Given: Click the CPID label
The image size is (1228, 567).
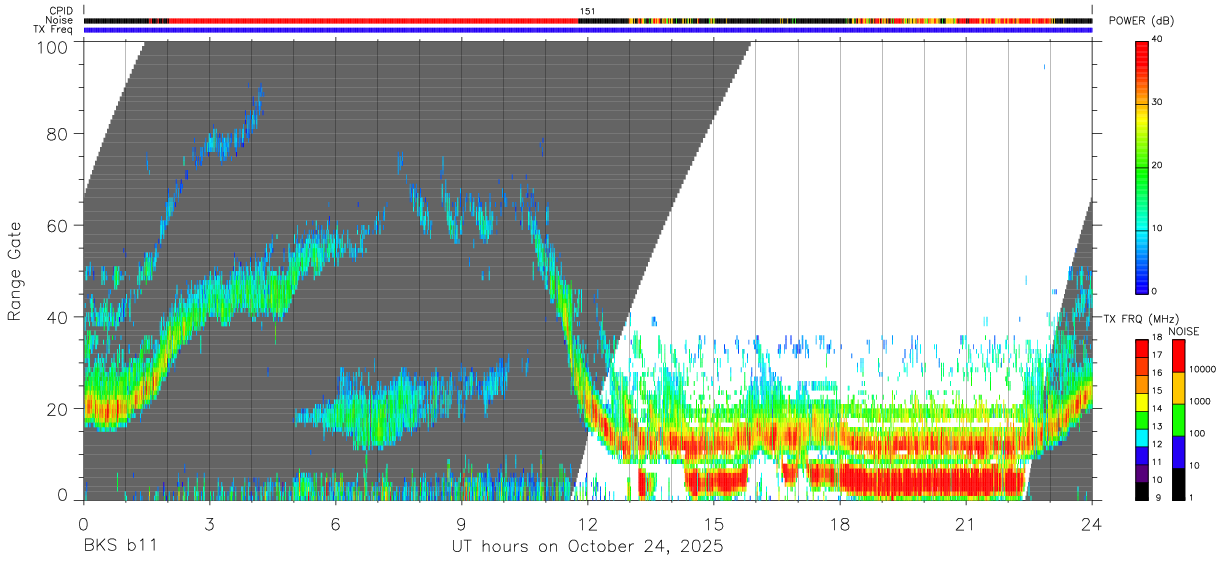Looking at the screenshot, I should [x=60, y=11].
